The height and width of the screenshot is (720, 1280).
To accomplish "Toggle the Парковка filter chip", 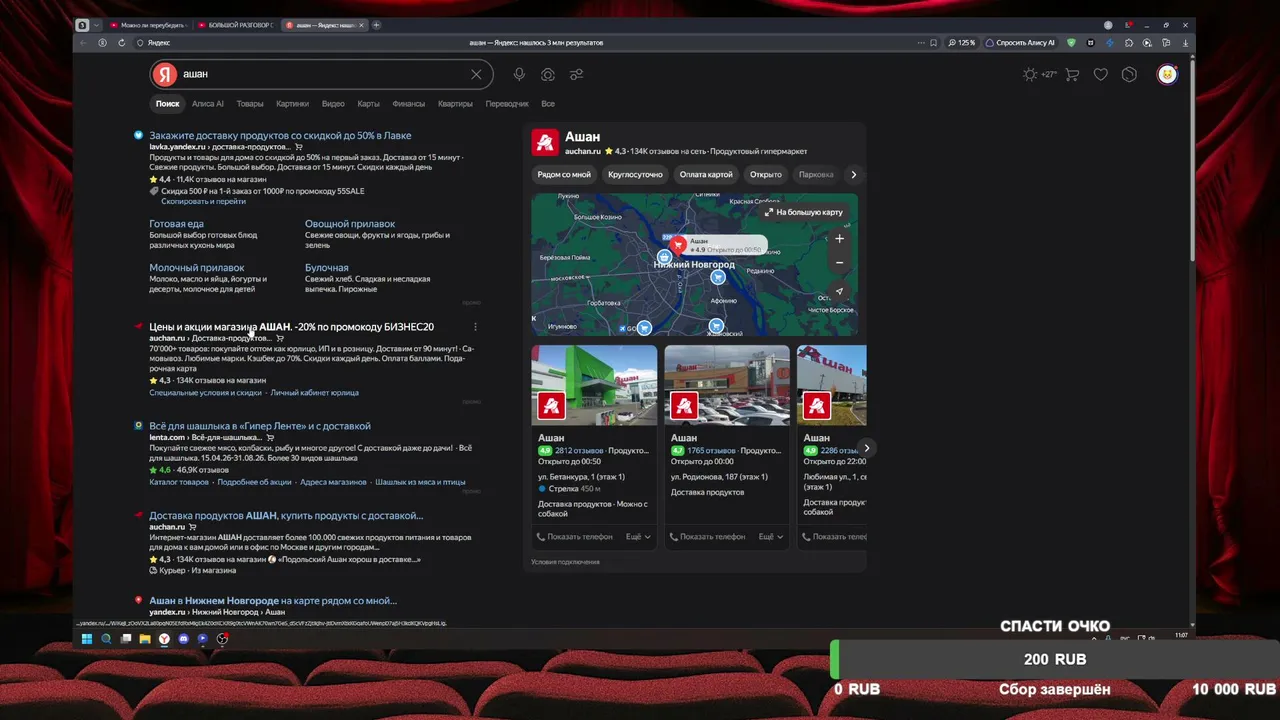I will coord(816,174).
